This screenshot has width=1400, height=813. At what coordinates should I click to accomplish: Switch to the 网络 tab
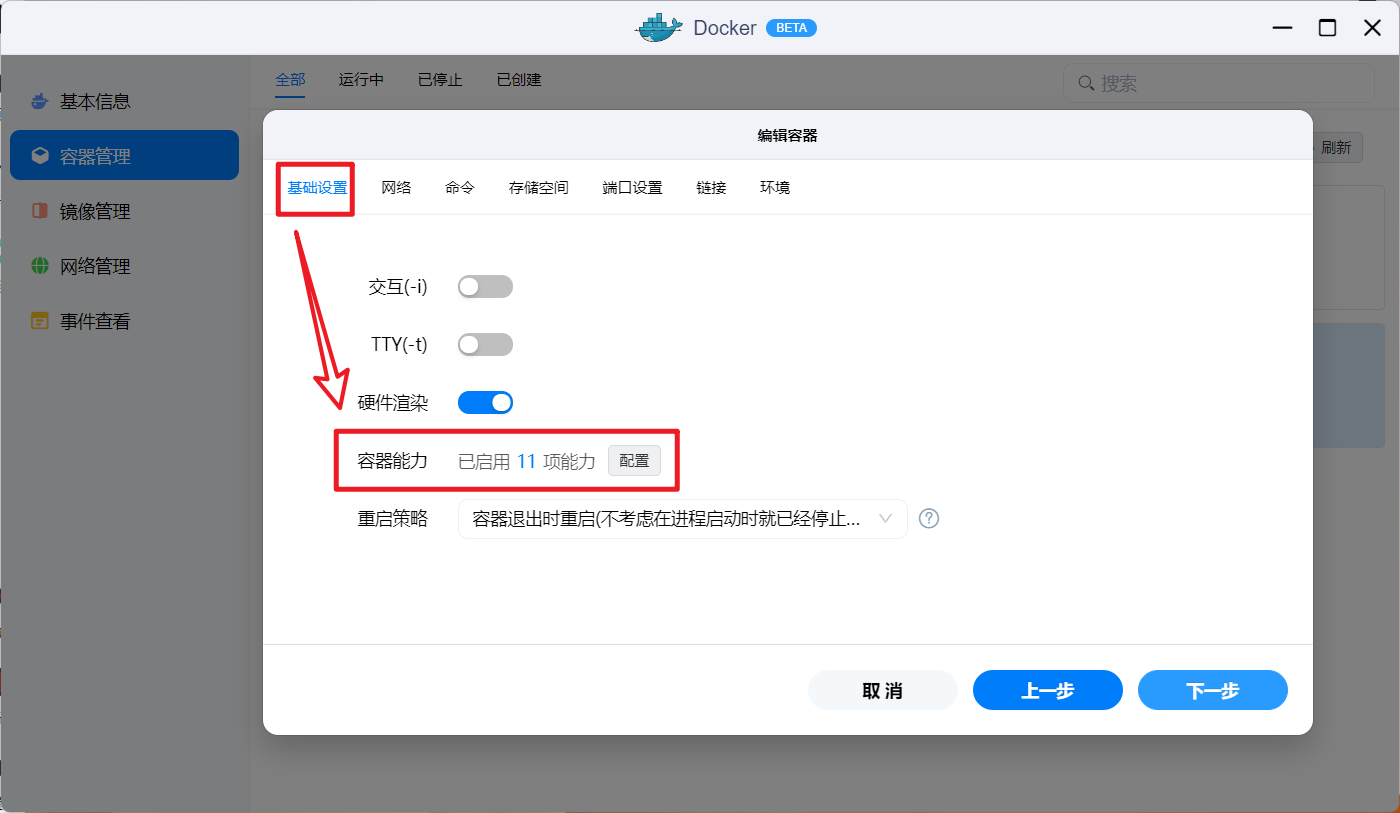(397, 187)
